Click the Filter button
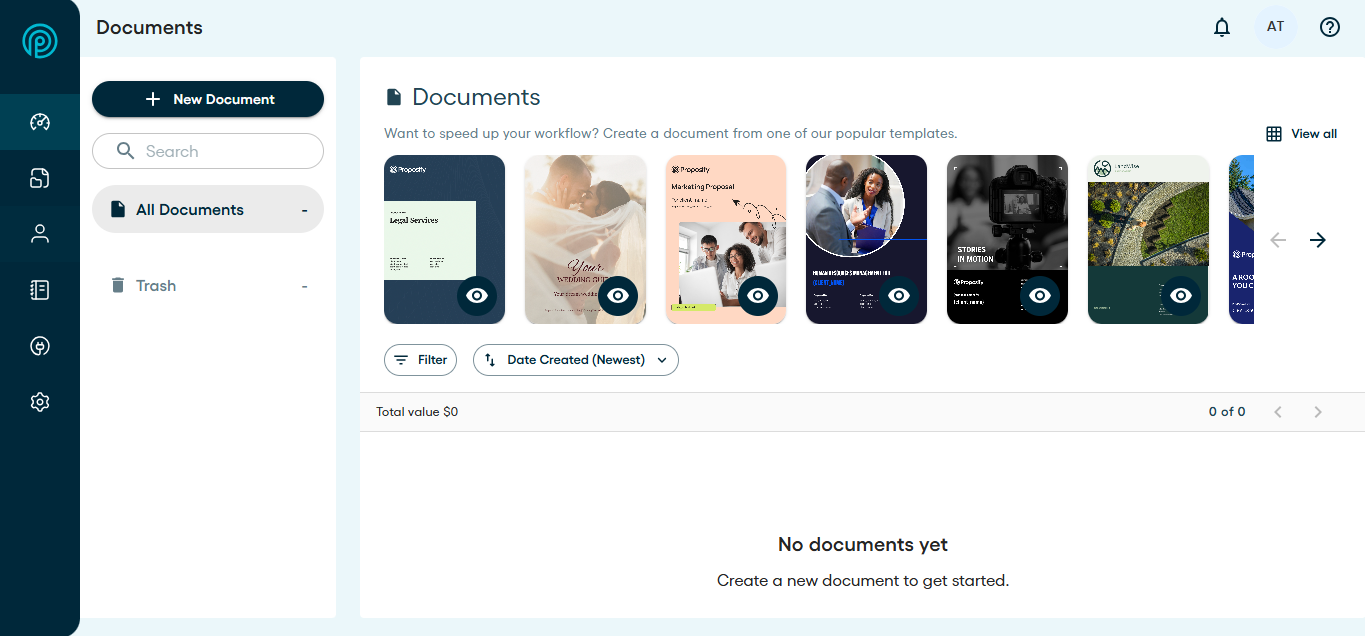The image size is (1365, 636). [420, 360]
